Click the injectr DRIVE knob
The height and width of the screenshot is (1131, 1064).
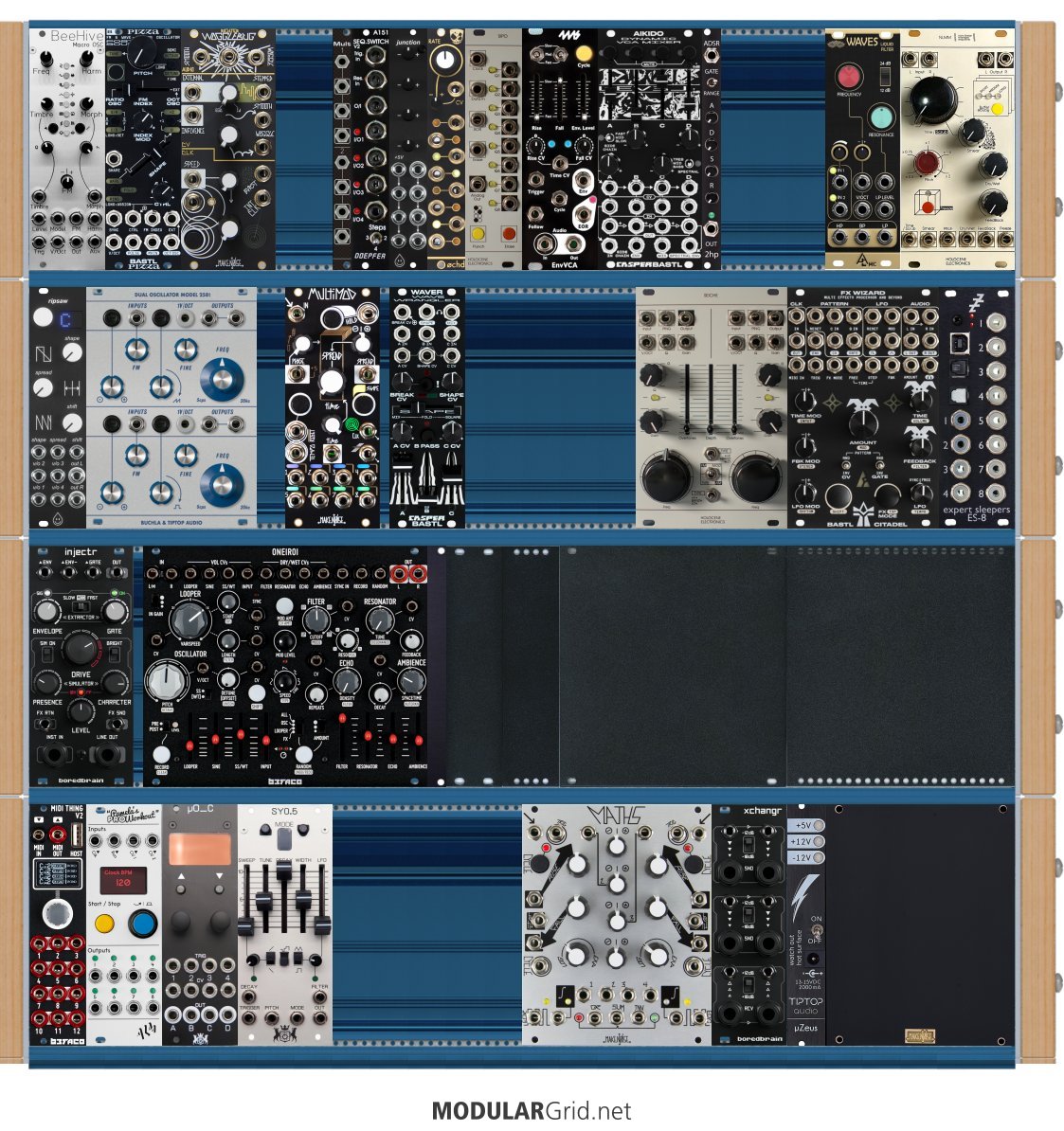pyautogui.click(x=81, y=649)
